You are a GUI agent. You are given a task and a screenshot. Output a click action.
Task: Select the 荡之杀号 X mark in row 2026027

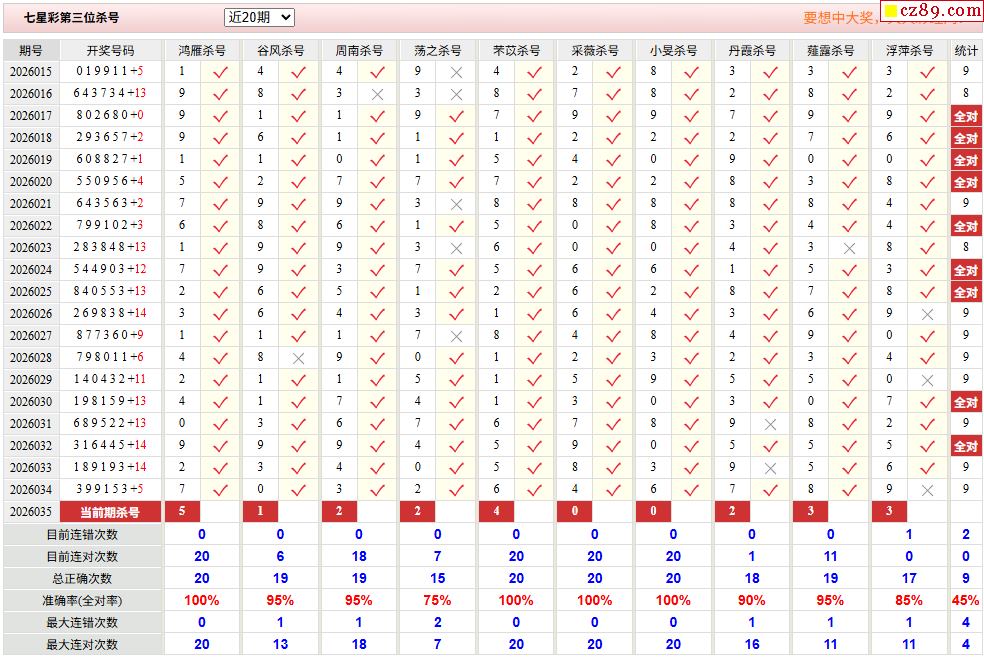coord(456,336)
